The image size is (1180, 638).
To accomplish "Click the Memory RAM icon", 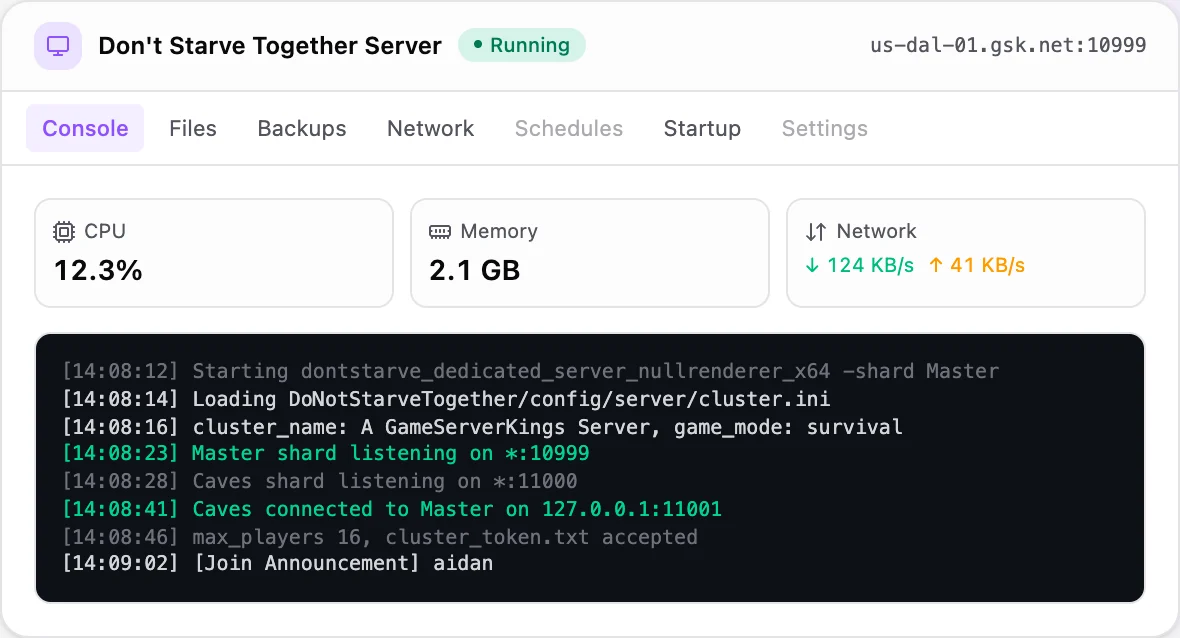I will coord(439,232).
